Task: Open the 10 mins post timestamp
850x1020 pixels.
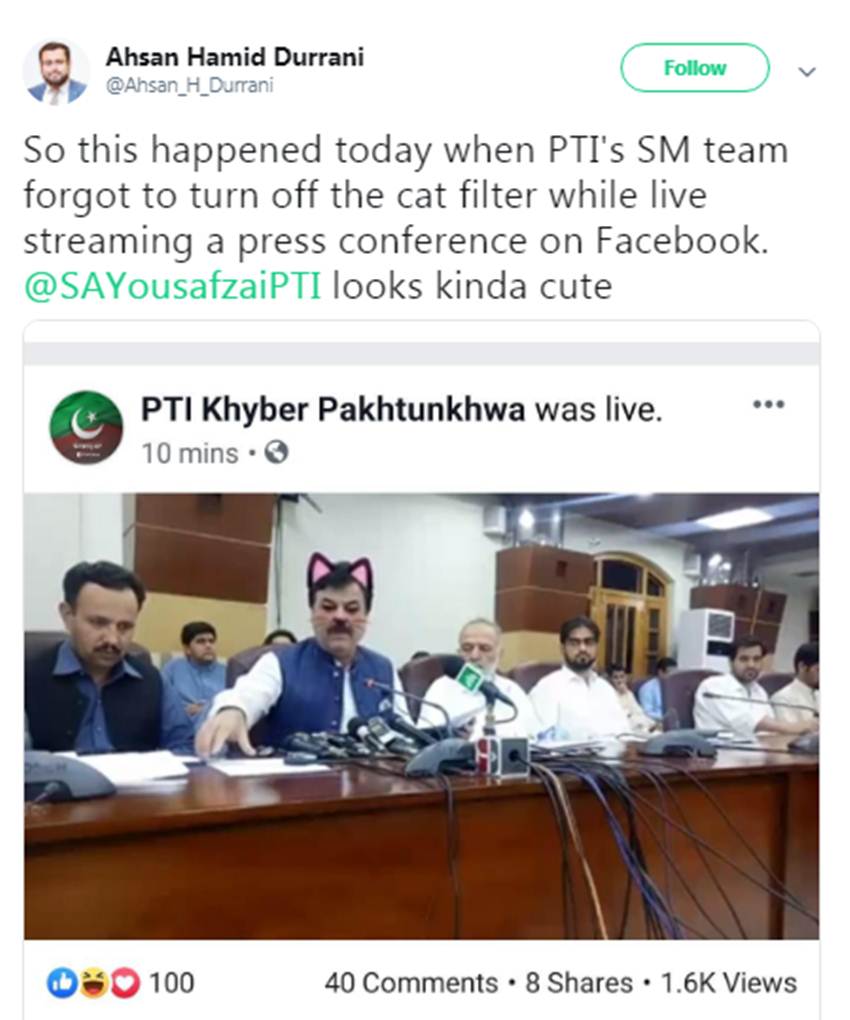Action: coord(190,453)
